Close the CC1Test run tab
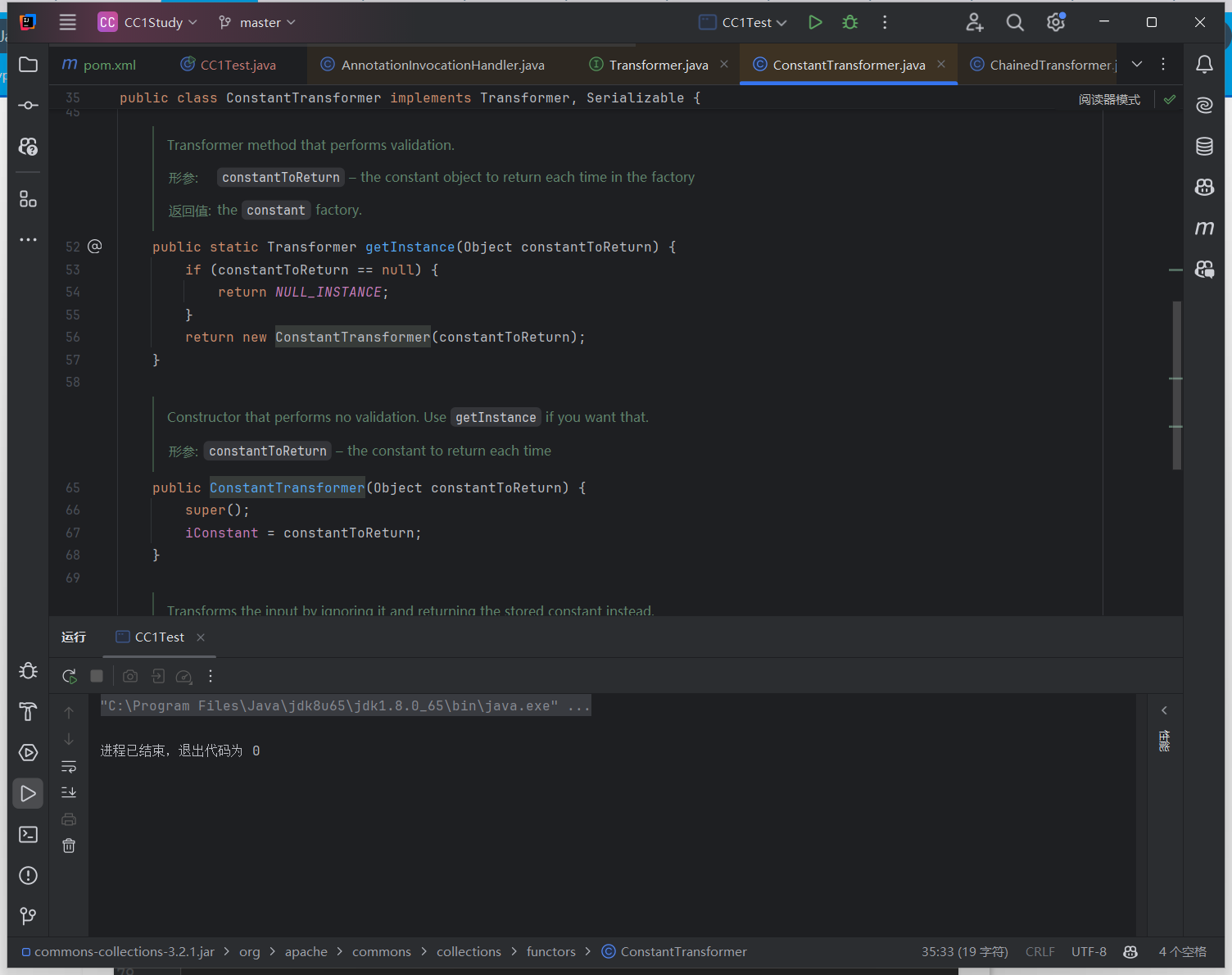1232x975 pixels. click(x=201, y=637)
